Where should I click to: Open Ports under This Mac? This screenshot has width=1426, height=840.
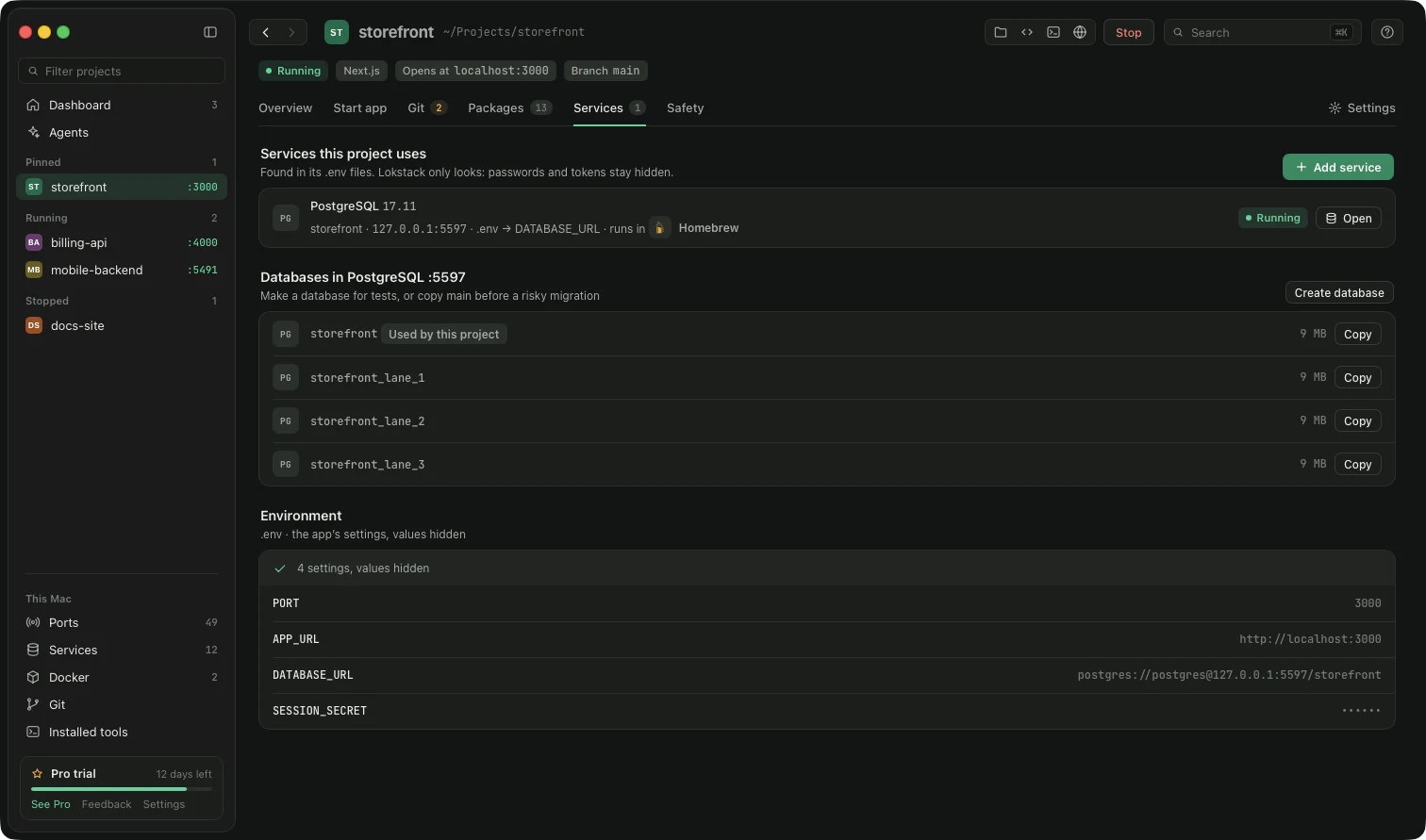pyautogui.click(x=122, y=622)
